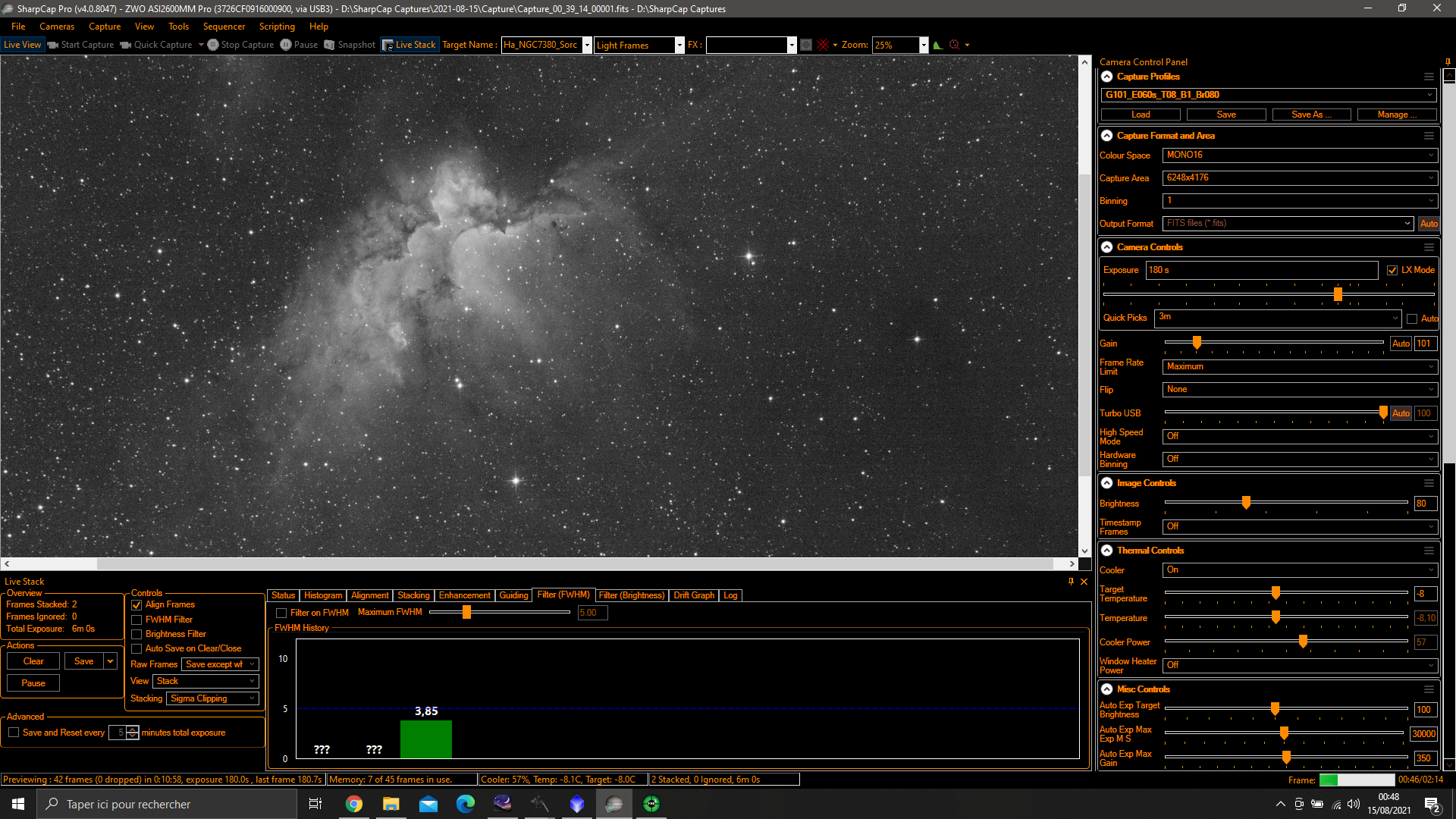The height and width of the screenshot is (819, 1456).
Task: Open the Light Frames type dropdown
Action: [679, 45]
